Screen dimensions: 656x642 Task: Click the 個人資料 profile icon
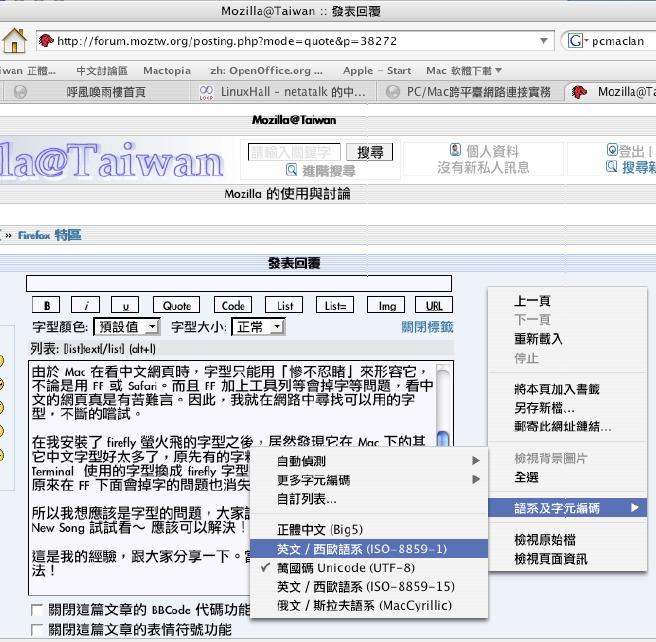456,149
